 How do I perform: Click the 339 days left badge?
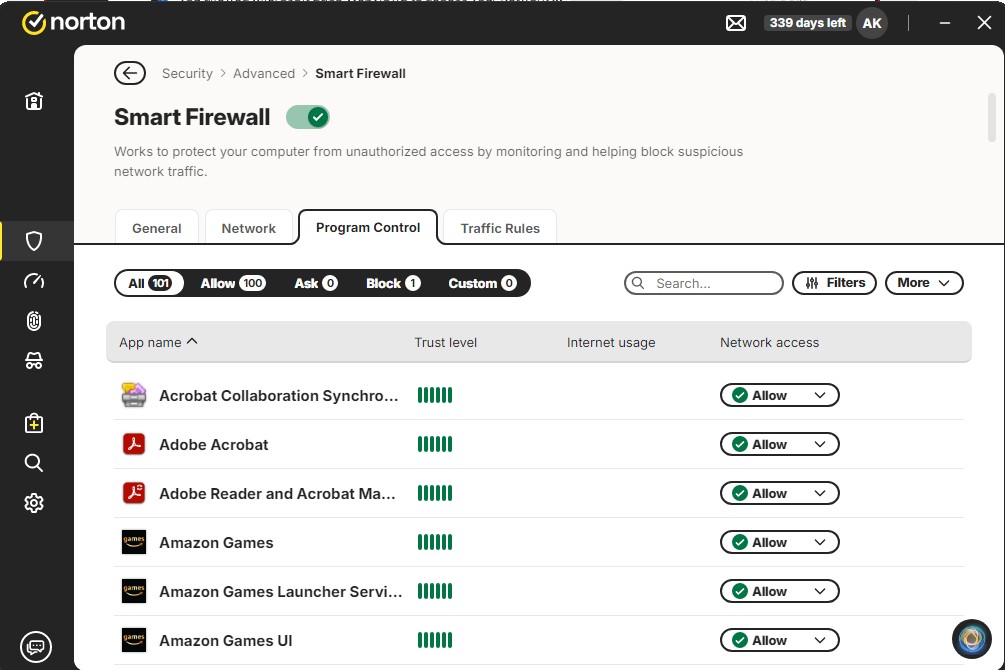click(x=808, y=23)
